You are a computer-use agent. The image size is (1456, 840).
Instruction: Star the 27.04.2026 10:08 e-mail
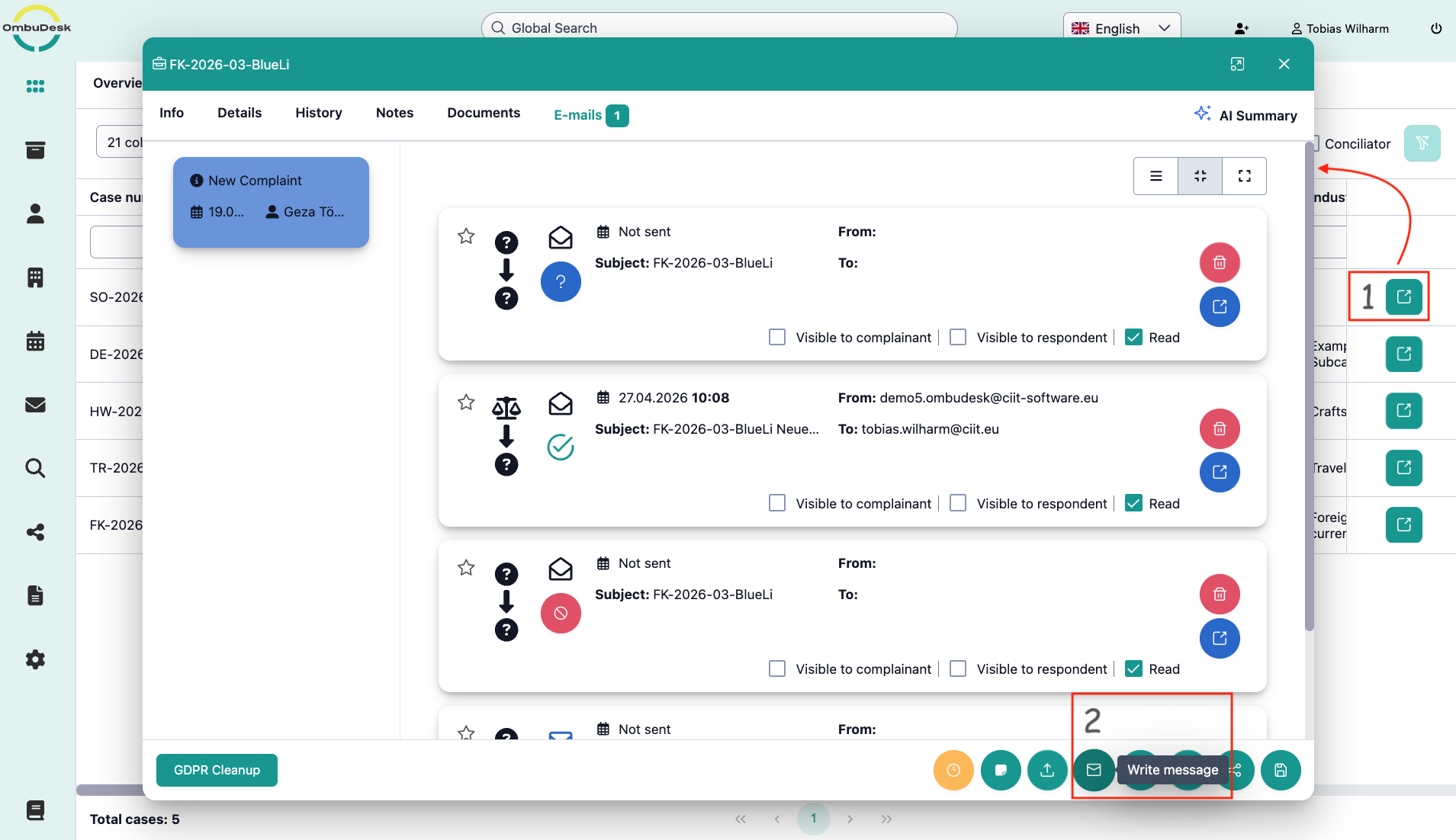(x=466, y=402)
